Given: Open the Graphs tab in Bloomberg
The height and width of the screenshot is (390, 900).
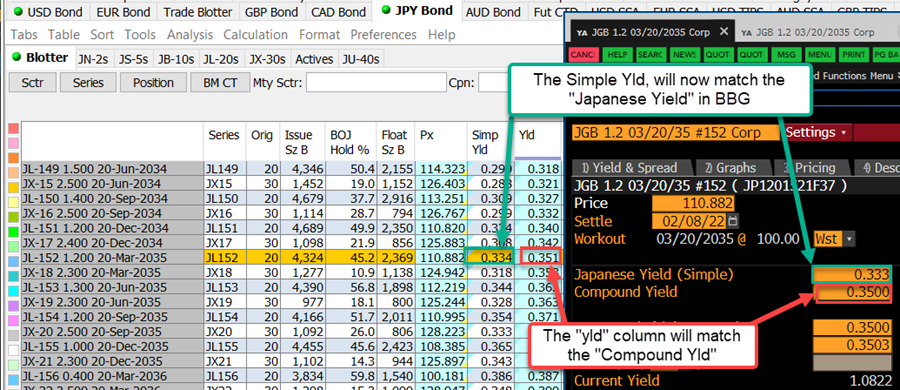Looking at the screenshot, I should (730, 168).
